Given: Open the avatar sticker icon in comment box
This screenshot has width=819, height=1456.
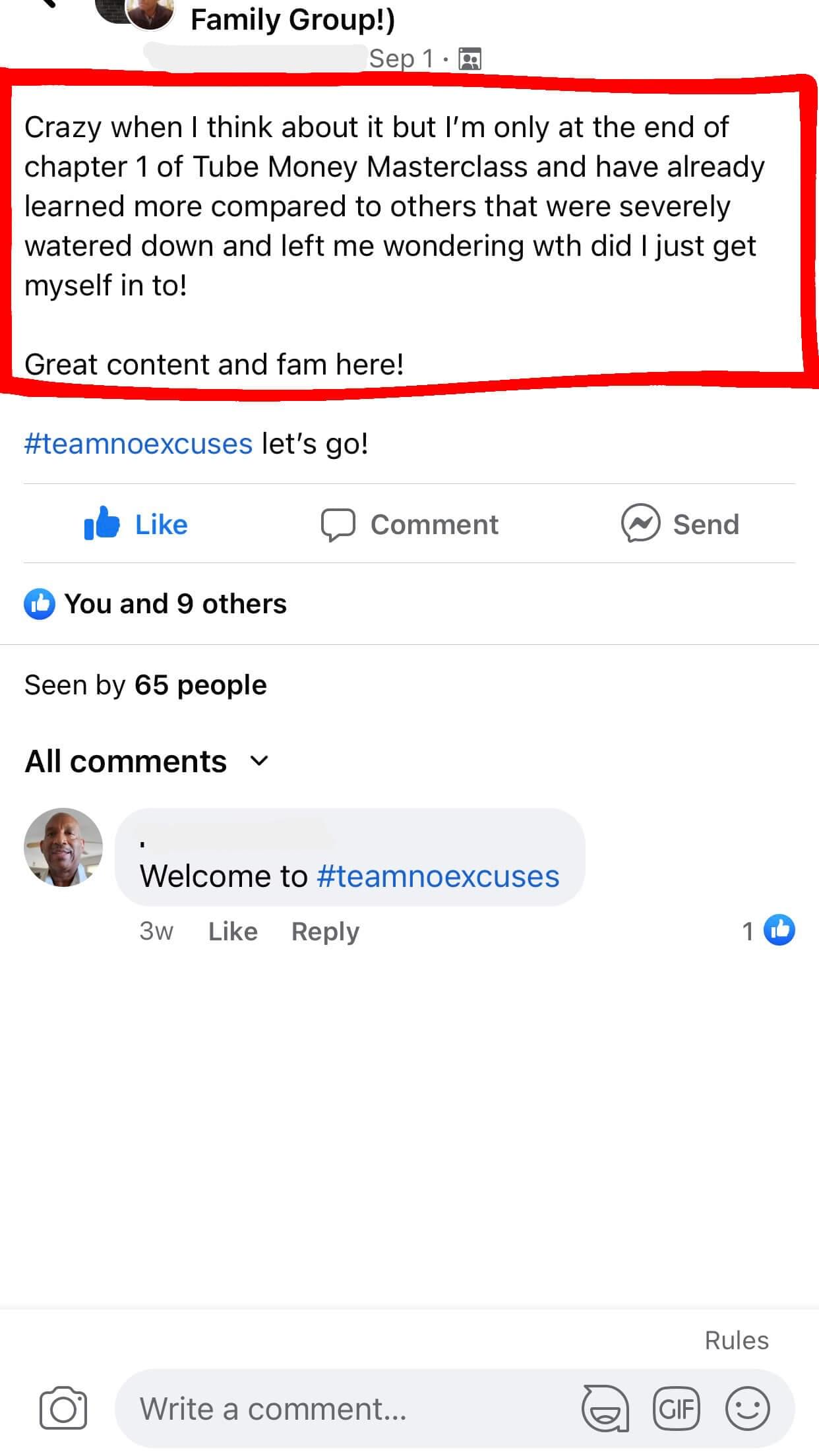Looking at the screenshot, I should coord(605,1409).
